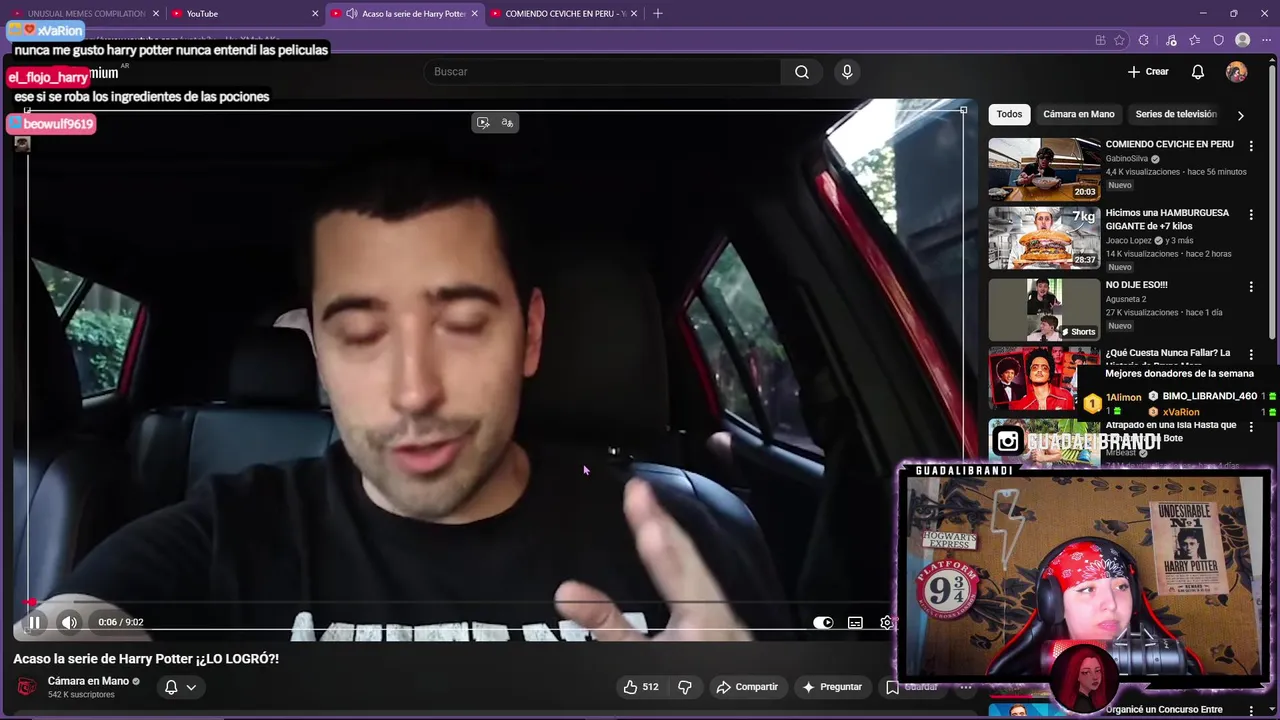Screen dimensions: 1280x720
Task: Select the Cámara en Mano chip
Action: click(1078, 114)
